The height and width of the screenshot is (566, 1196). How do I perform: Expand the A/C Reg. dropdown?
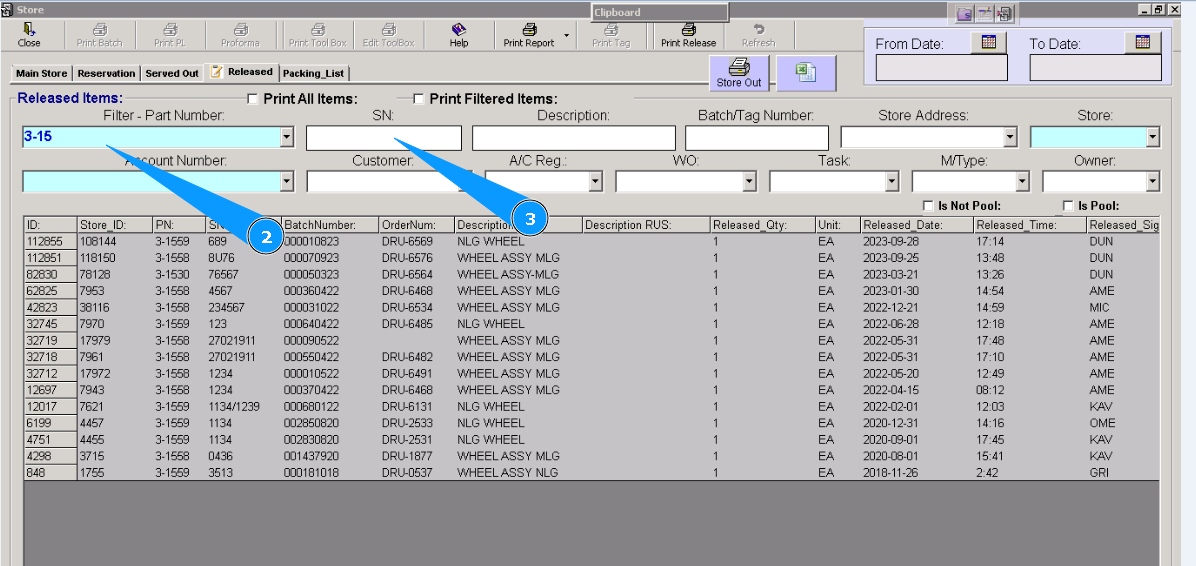(596, 182)
